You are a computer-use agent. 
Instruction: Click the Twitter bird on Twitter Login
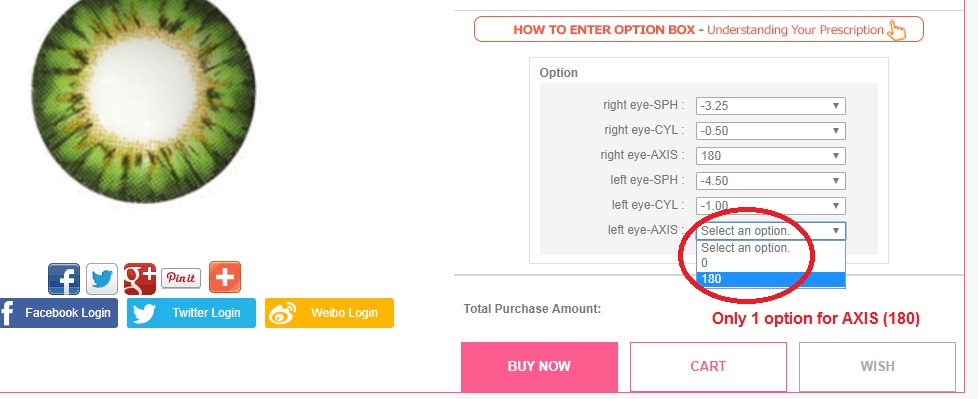tap(144, 313)
